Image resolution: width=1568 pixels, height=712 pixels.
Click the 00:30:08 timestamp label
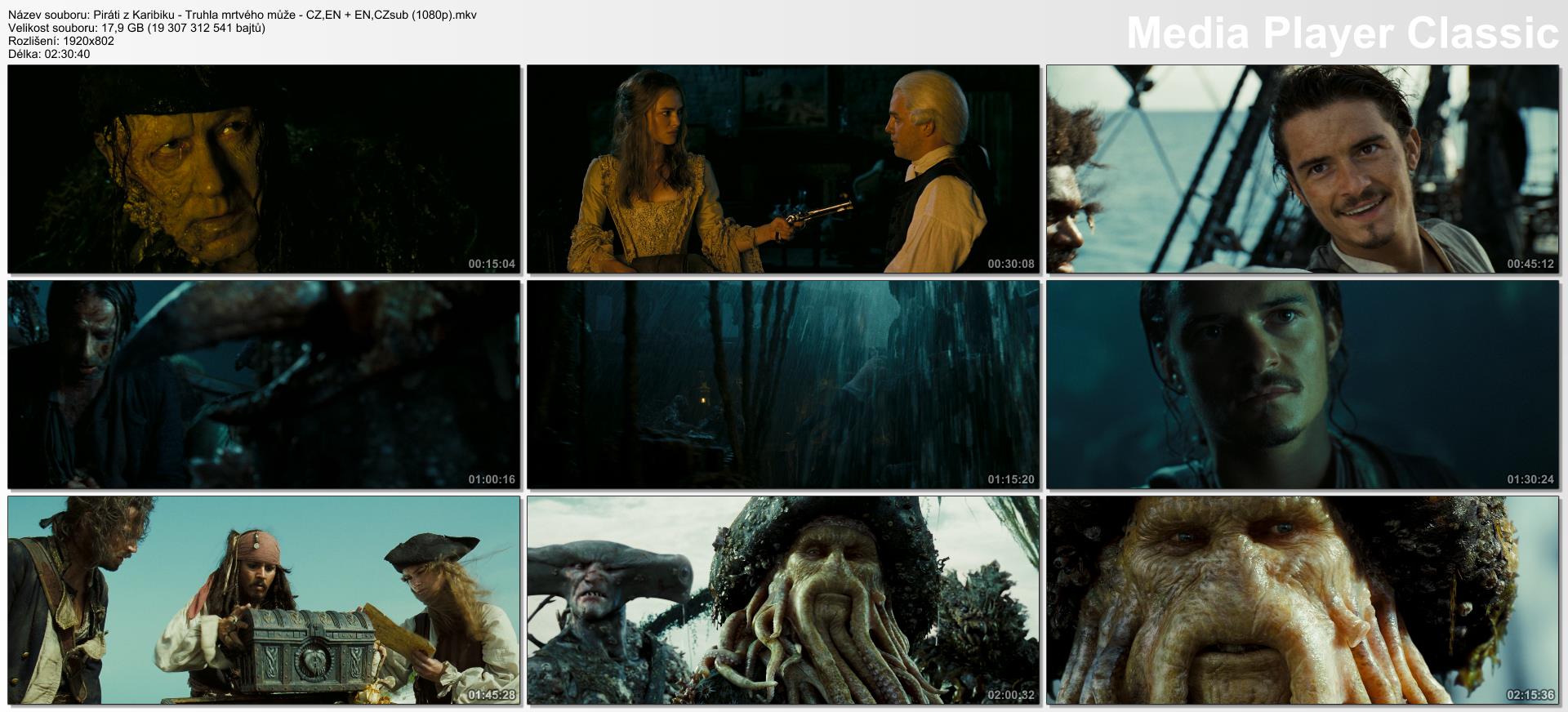[1010, 265]
